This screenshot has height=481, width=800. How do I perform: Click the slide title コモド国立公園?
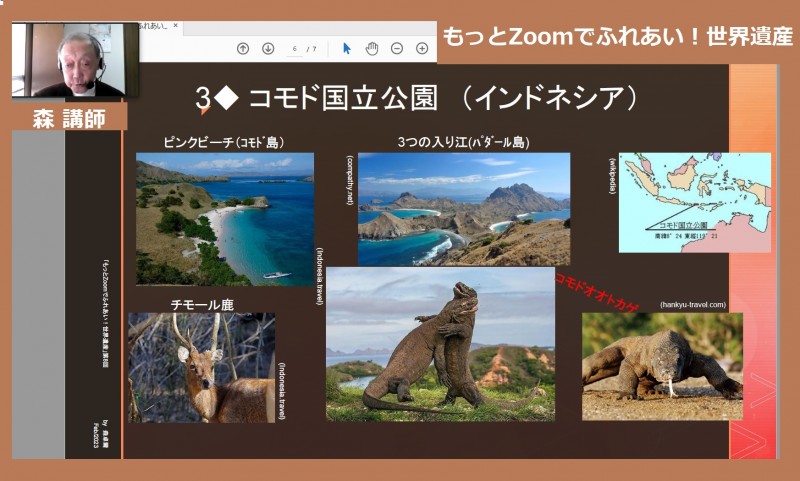coord(343,98)
